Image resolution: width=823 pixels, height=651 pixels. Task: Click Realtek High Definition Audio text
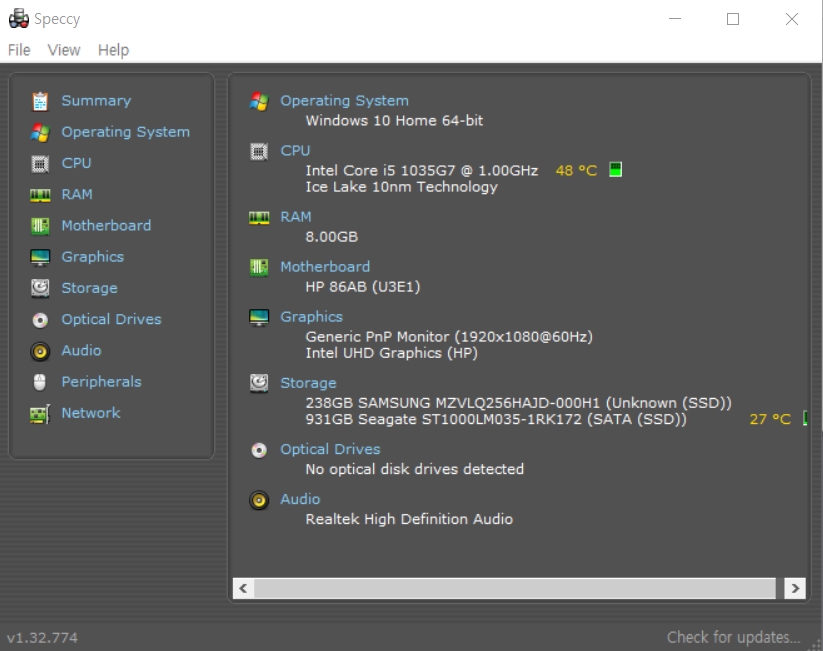click(x=409, y=519)
